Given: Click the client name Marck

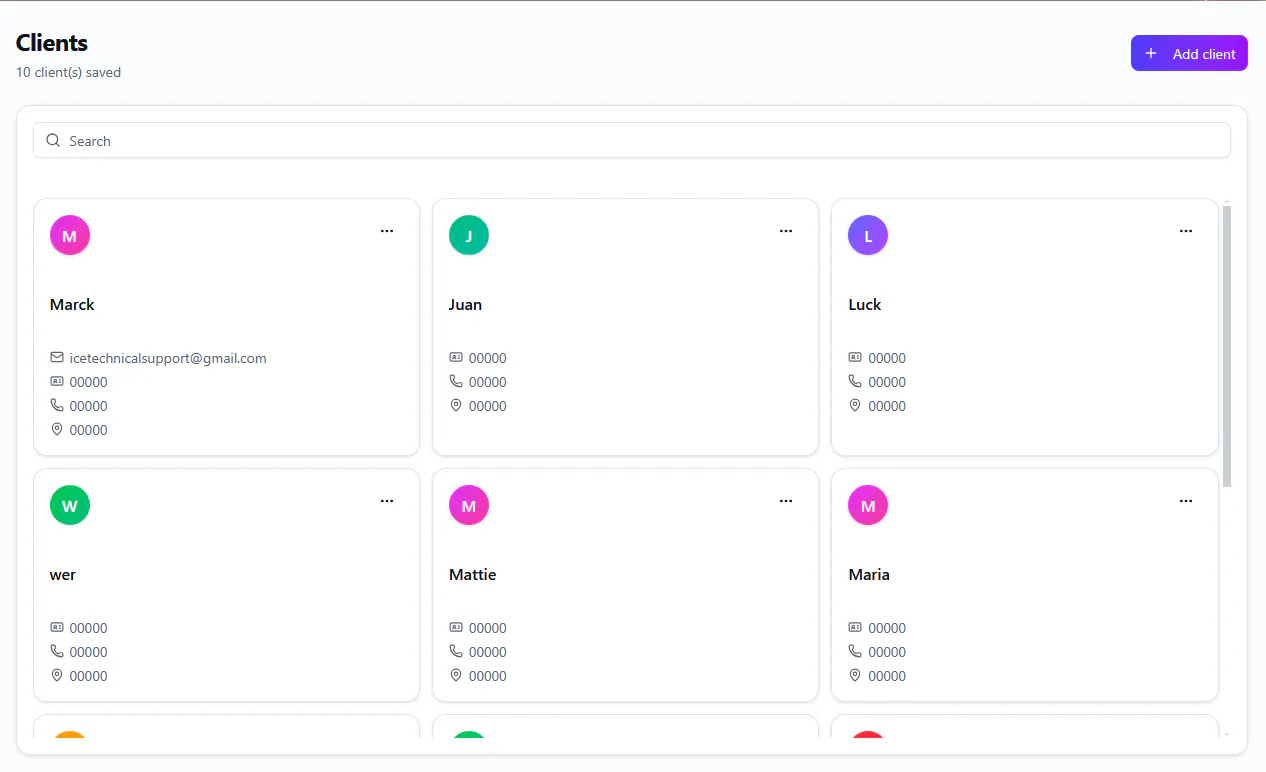Looking at the screenshot, I should pos(72,305).
